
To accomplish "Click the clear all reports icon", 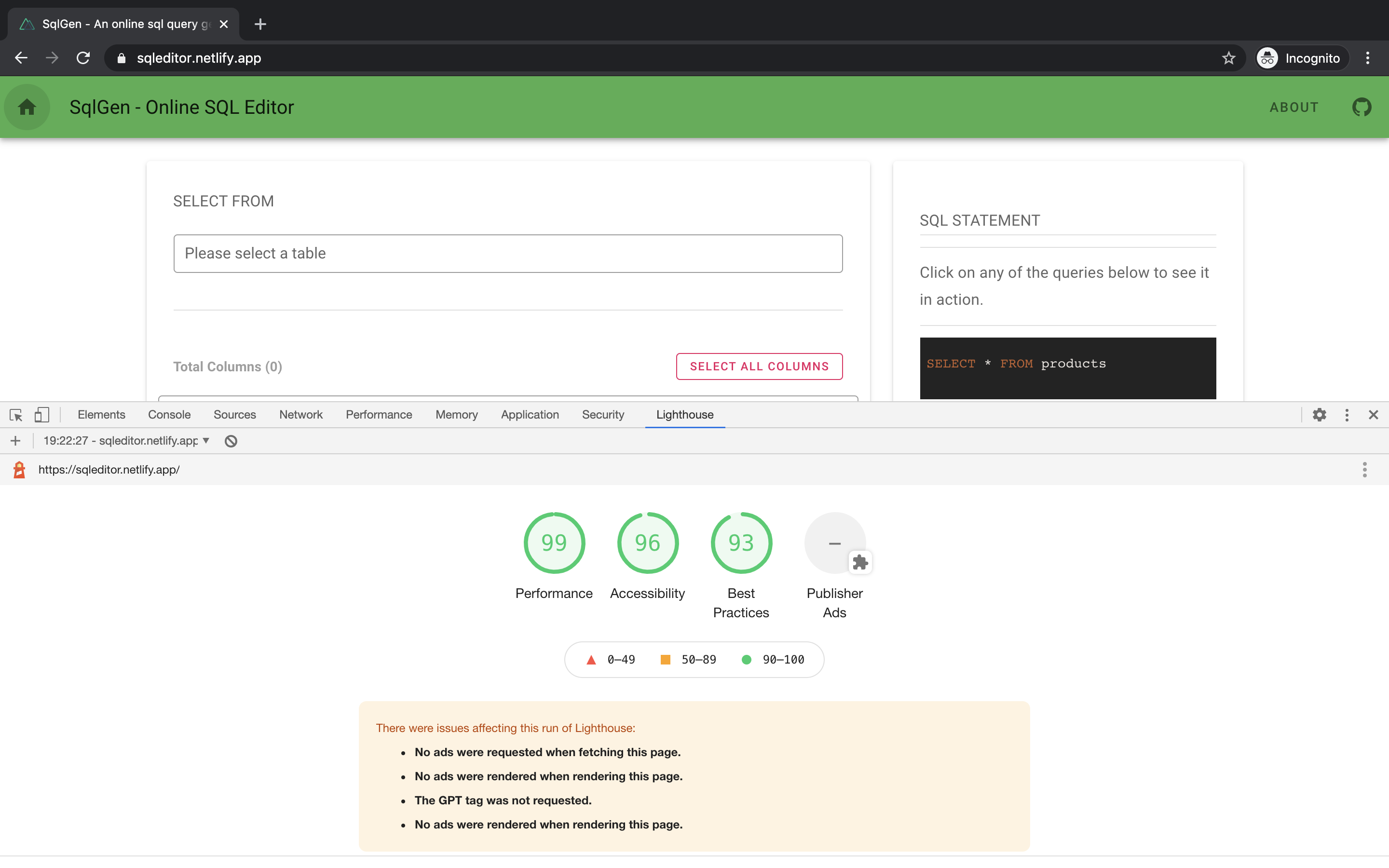I will (x=231, y=441).
